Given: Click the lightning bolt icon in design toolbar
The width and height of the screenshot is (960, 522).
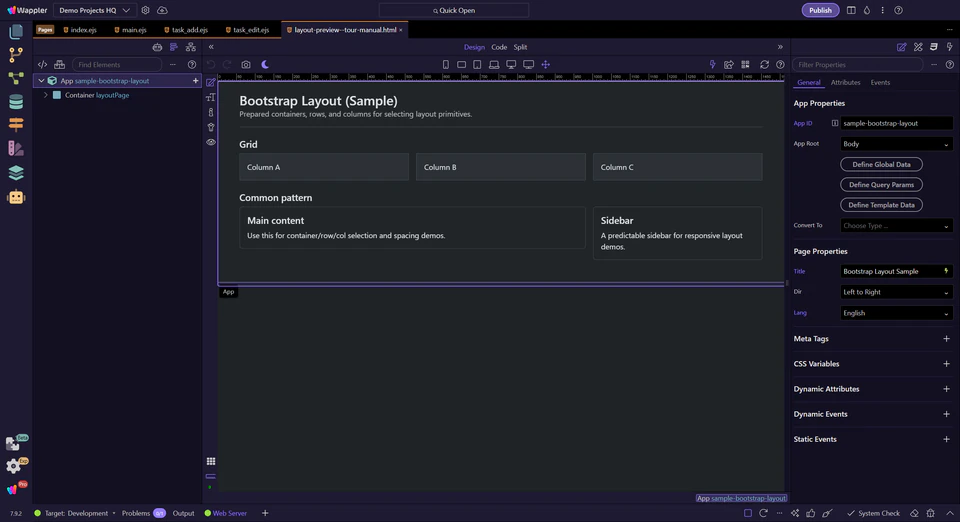Looking at the screenshot, I should [712, 64].
